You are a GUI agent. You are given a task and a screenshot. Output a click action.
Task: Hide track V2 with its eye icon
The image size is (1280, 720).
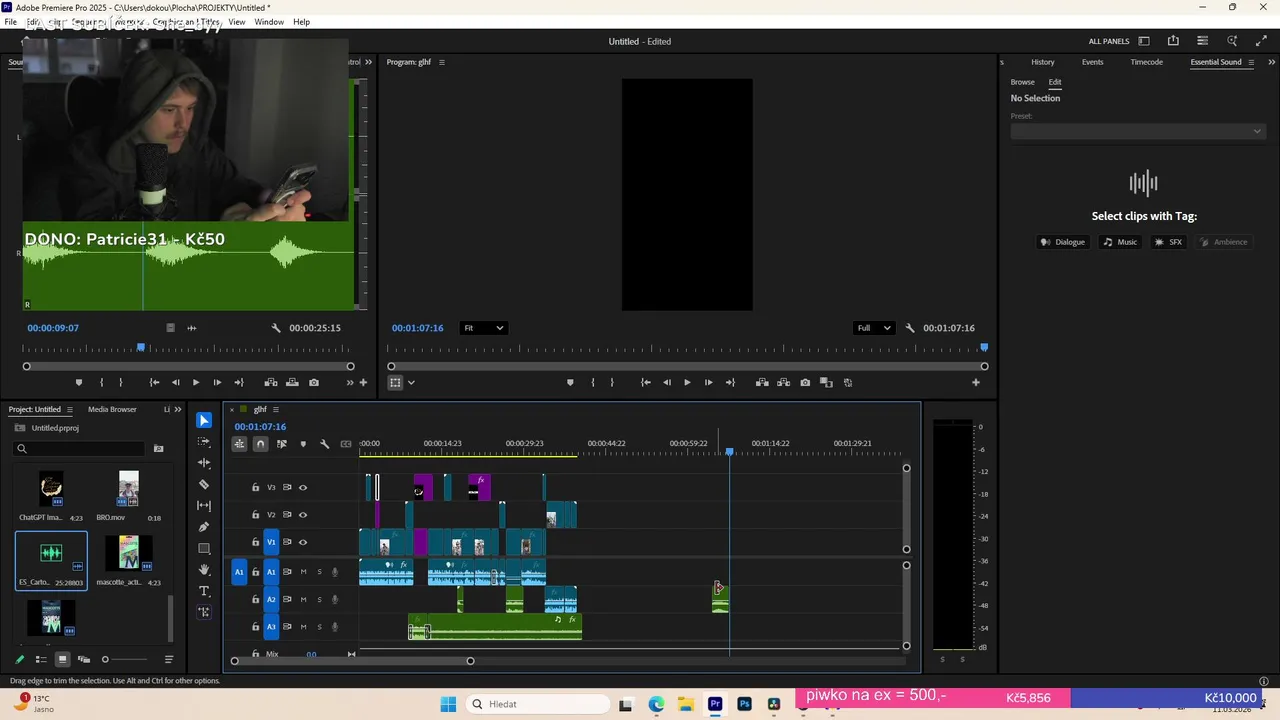303,515
